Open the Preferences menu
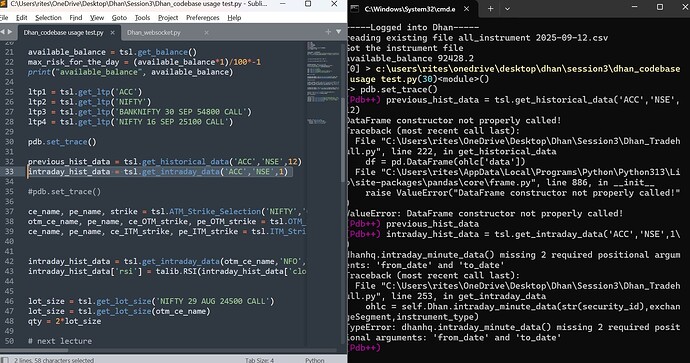 click(x=202, y=18)
